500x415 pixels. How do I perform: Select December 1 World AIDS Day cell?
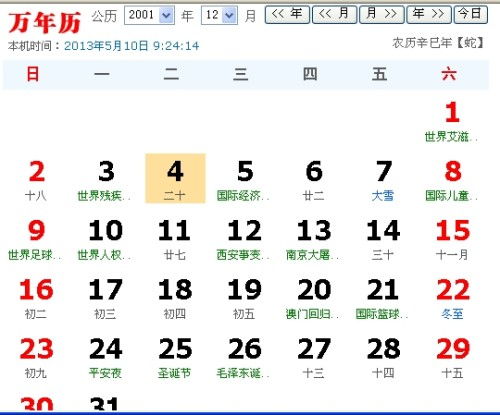tap(452, 122)
